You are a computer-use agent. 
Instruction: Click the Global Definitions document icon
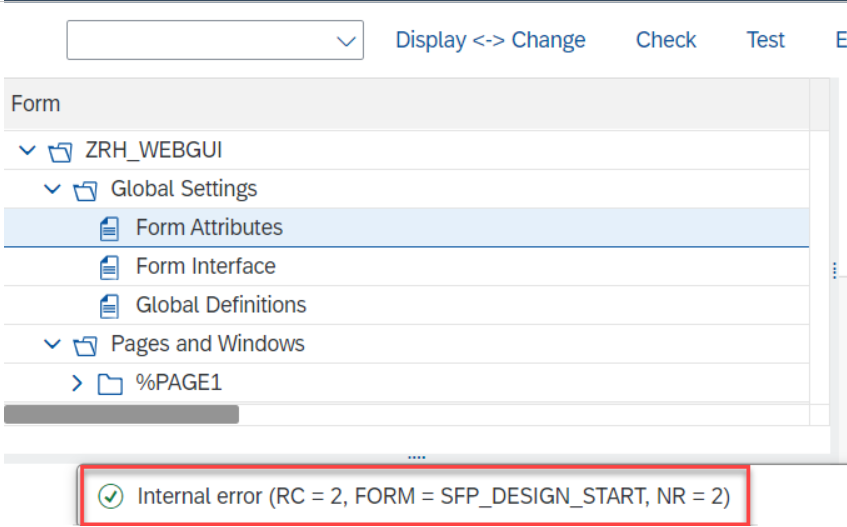point(110,306)
